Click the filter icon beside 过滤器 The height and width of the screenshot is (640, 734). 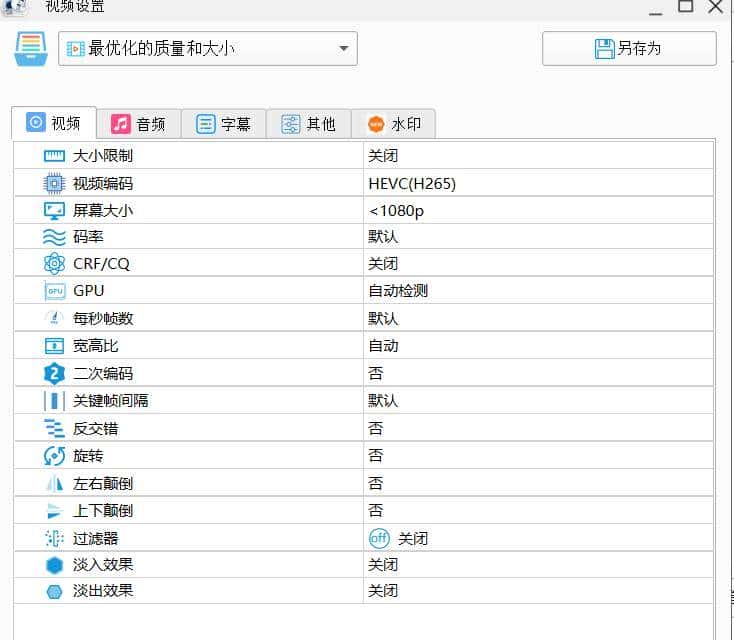[x=54, y=538]
